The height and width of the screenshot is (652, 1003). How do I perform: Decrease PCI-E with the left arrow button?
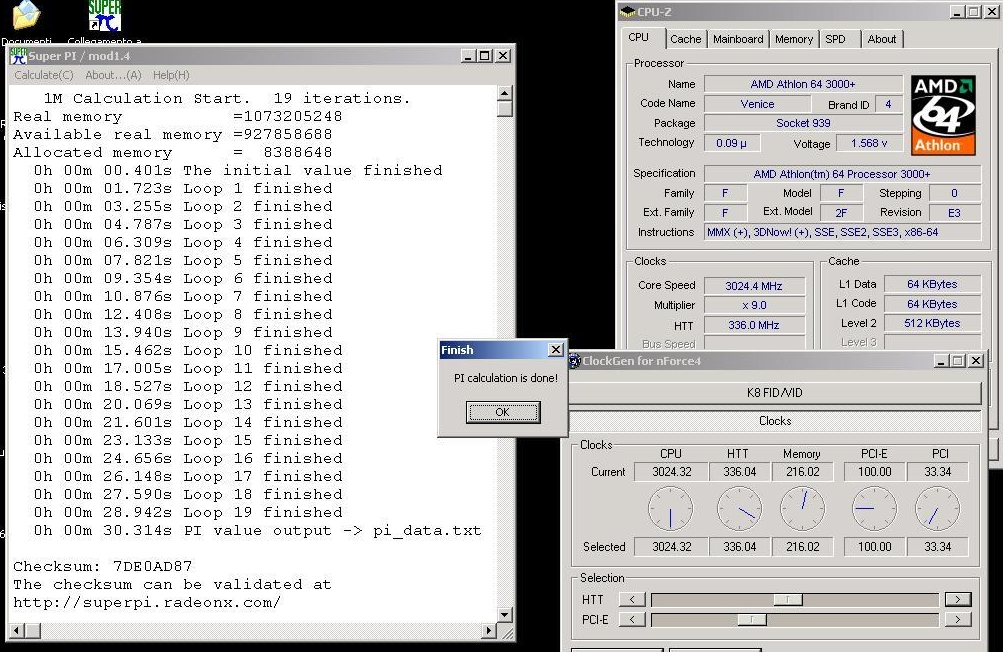[x=632, y=619]
